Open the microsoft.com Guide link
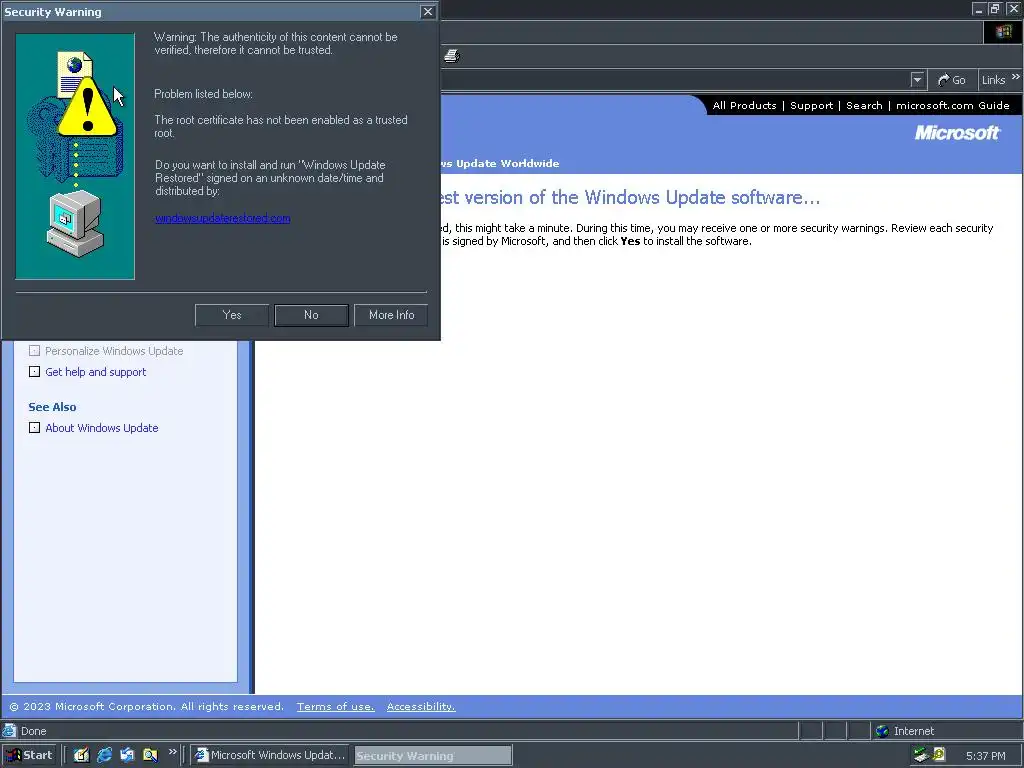 [x=953, y=105]
